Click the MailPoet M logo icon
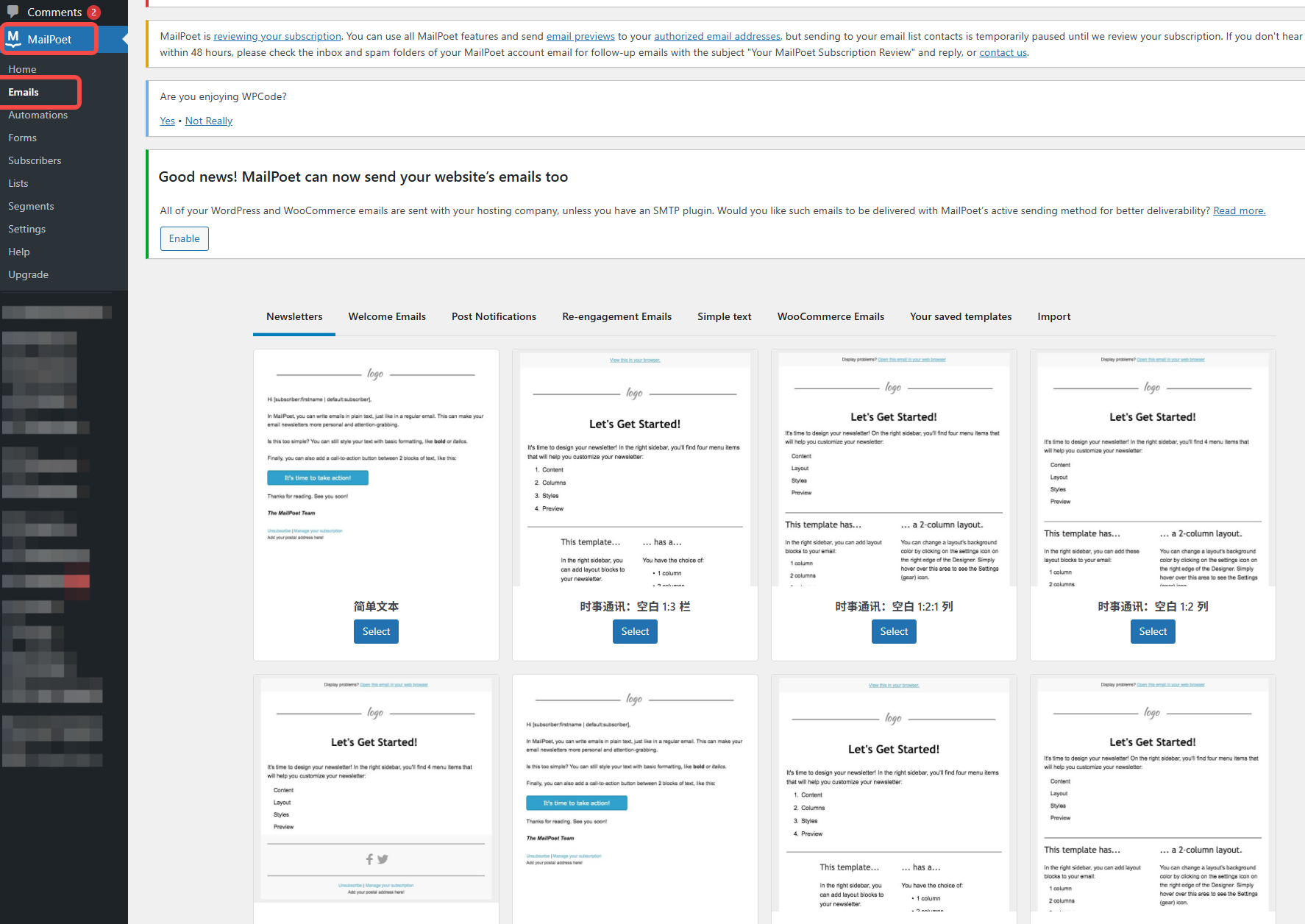Screen dimensions: 1305x924 (14, 39)
